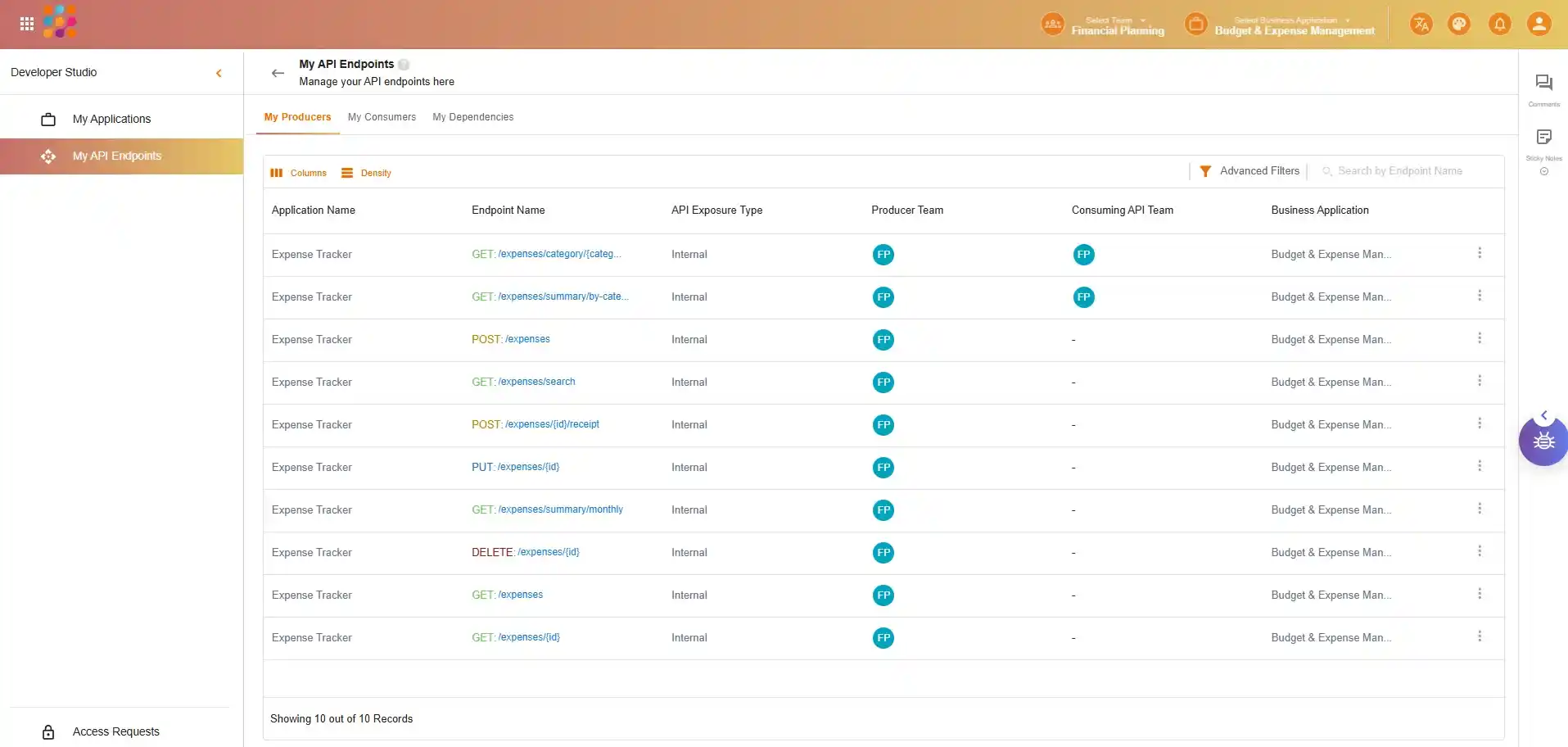This screenshot has width=1568, height=747.
Task: Switch to the My Consumers tab
Action: (382, 117)
